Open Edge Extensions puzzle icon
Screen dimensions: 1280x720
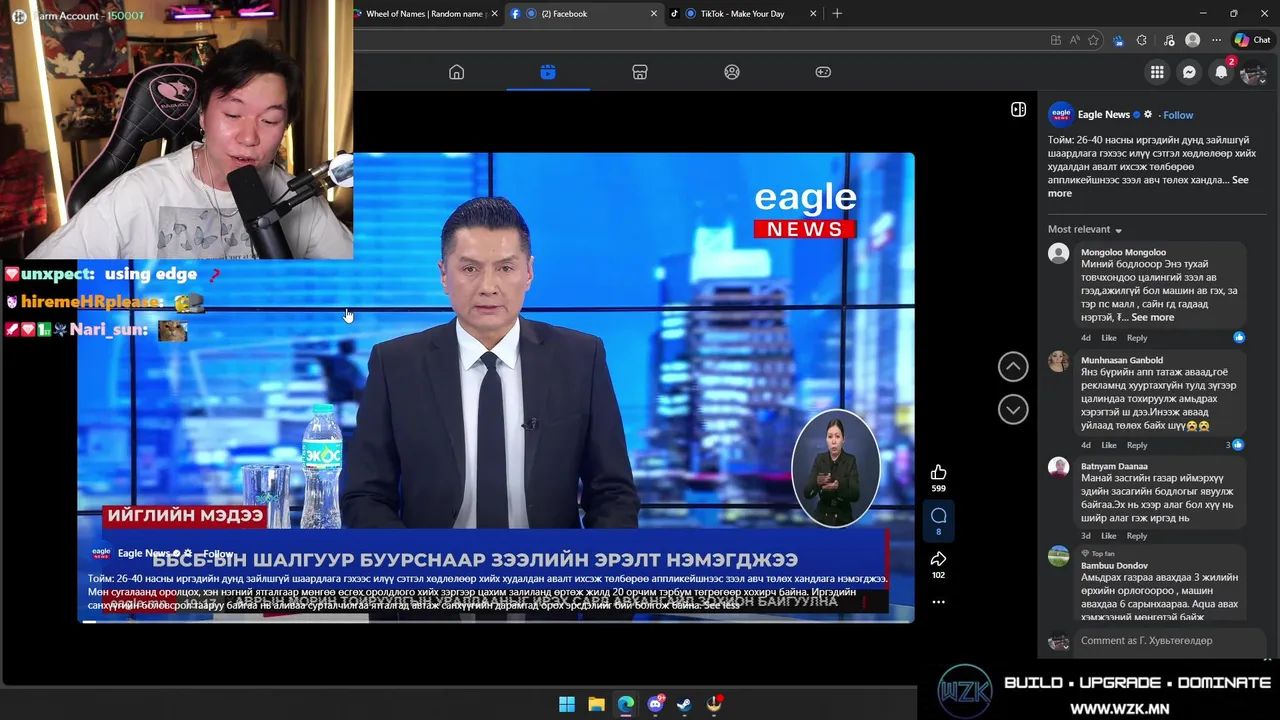click(x=1142, y=40)
